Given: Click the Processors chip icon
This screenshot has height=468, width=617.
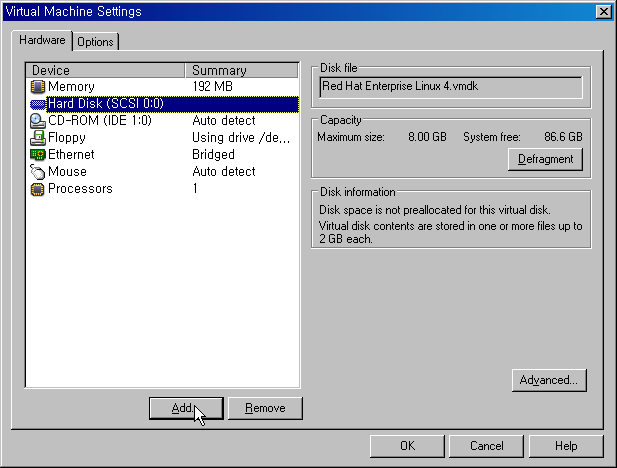Looking at the screenshot, I should pyautogui.click(x=38, y=189).
